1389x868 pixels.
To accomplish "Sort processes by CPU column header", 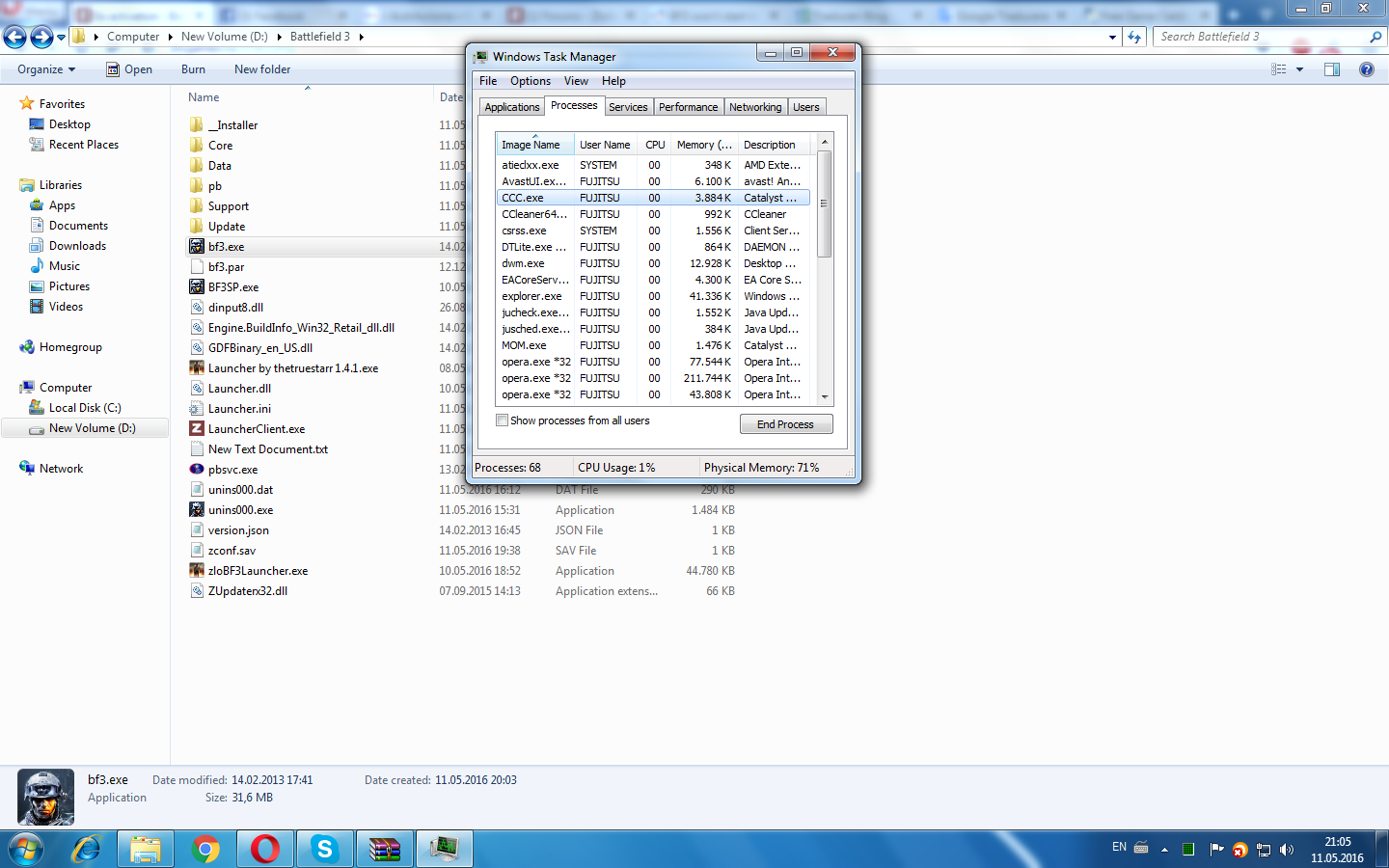I will coord(655,145).
